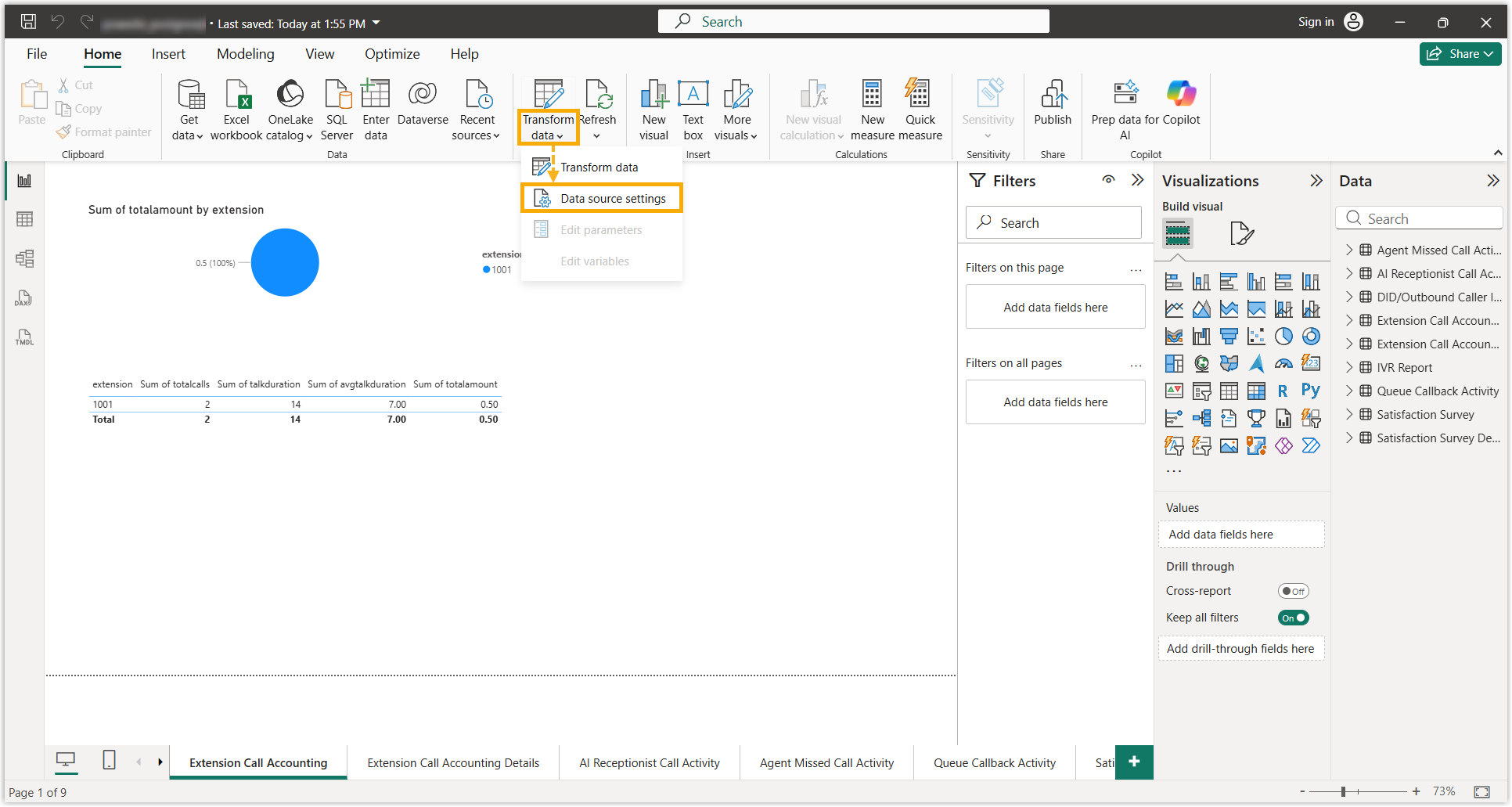Expand DID/Outbound Caller table

[x=1349, y=297]
